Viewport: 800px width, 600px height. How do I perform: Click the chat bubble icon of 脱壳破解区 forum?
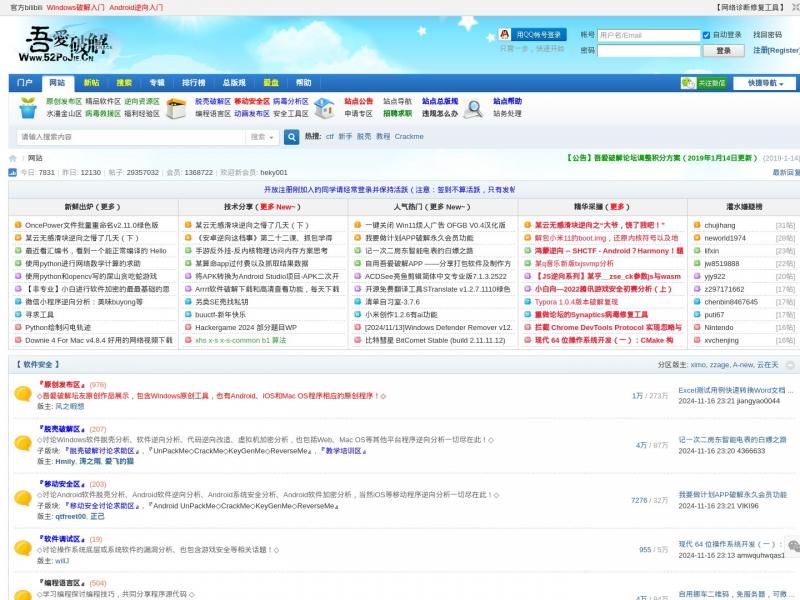click(23, 443)
